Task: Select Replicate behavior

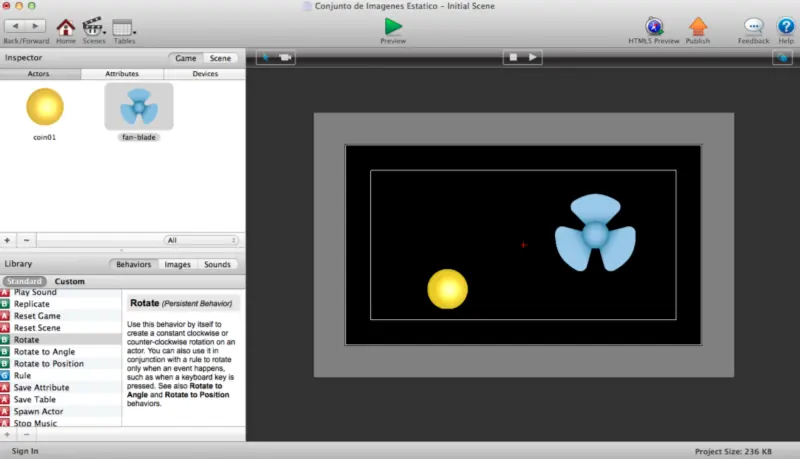Action: point(60,304)
